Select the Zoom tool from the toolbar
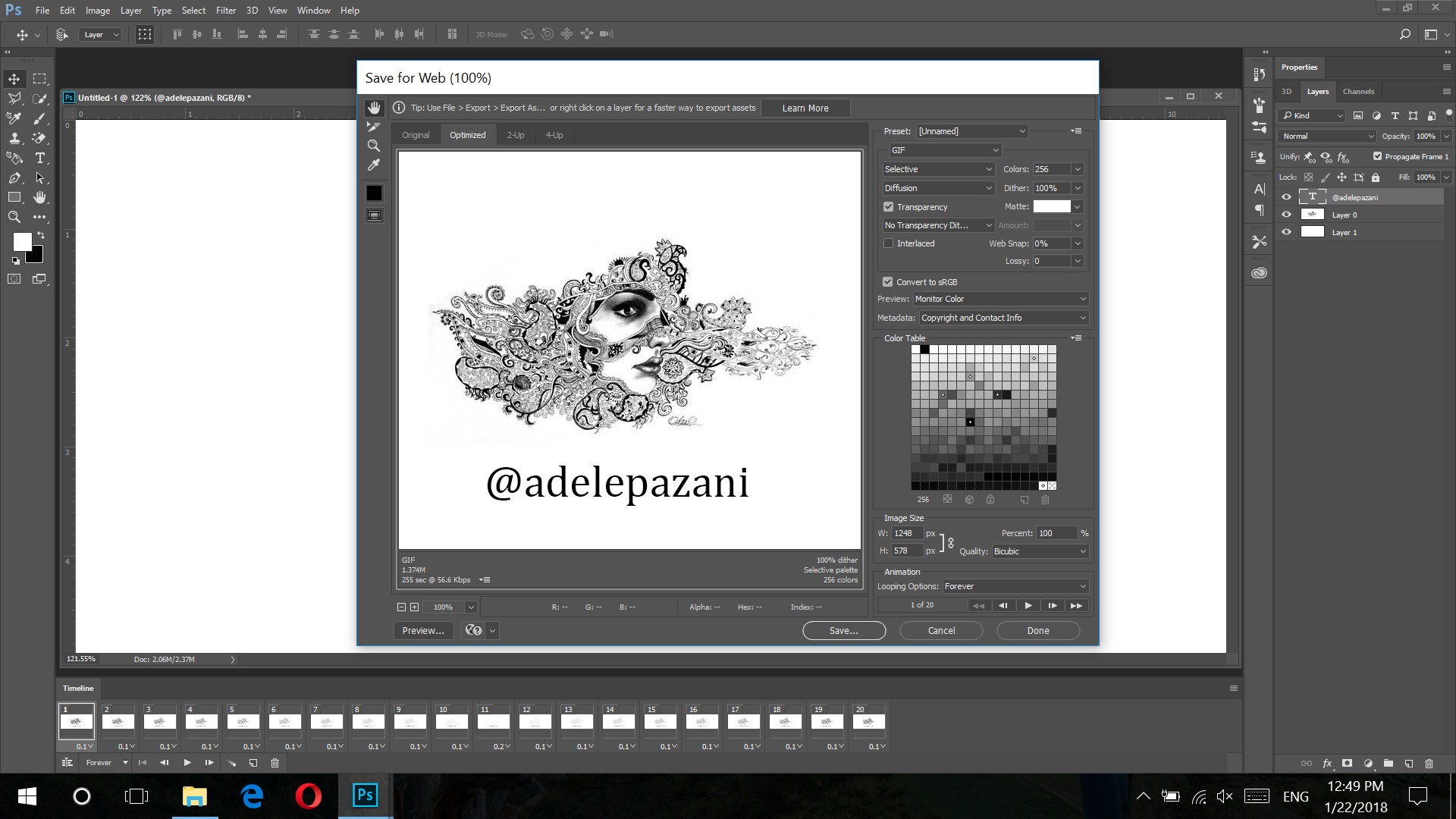Image resolution: width=1456 pixels, height=819 pixels. point(14,217)
